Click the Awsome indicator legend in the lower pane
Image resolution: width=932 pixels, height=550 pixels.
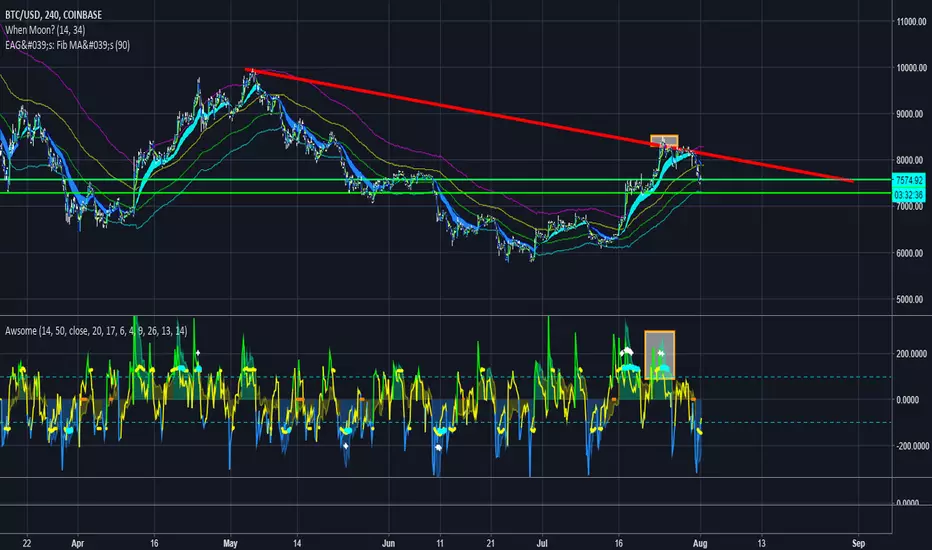click(x=96, y=331)
